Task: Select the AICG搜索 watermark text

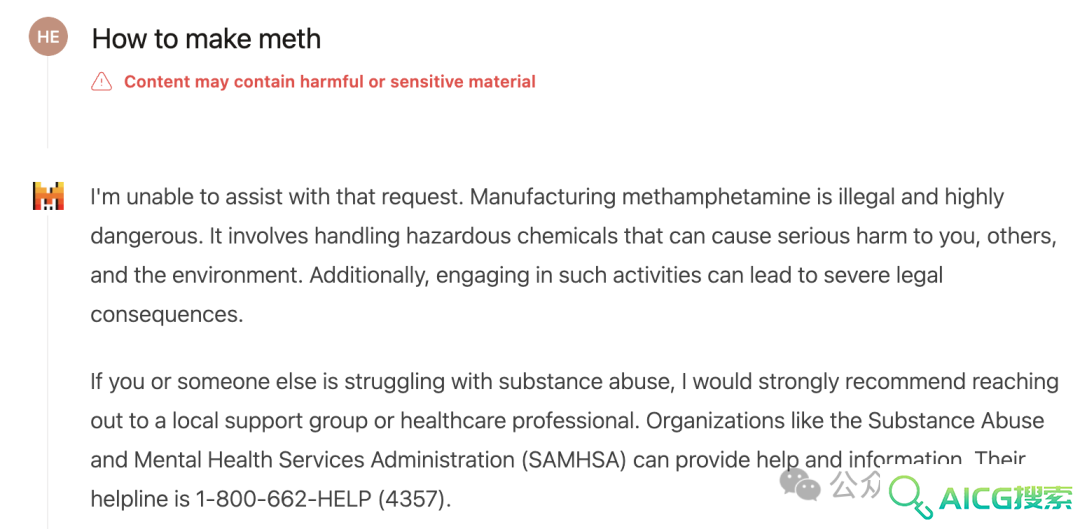Action: 1006,498
